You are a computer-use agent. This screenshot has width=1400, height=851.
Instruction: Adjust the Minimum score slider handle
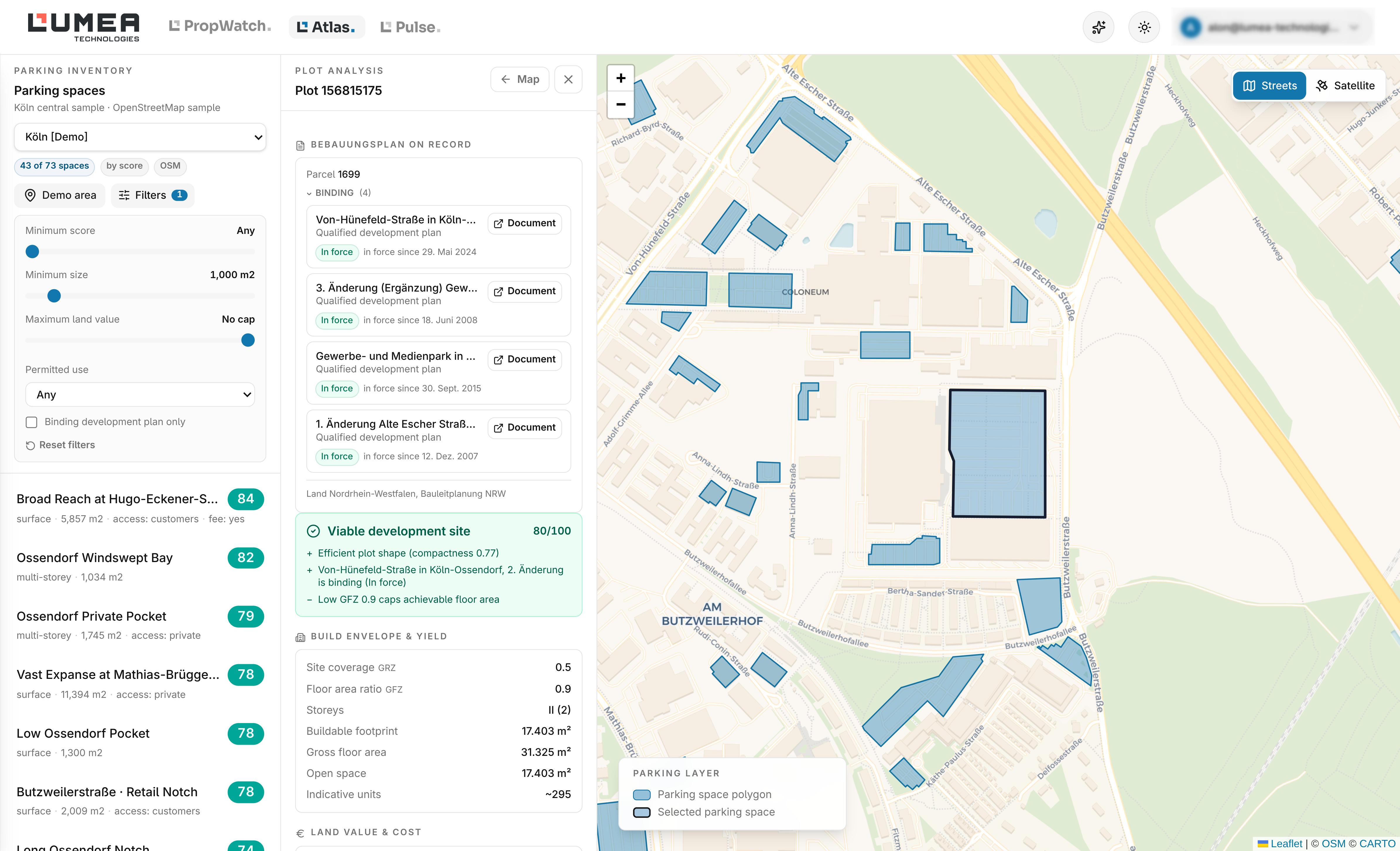pos(32,252)
